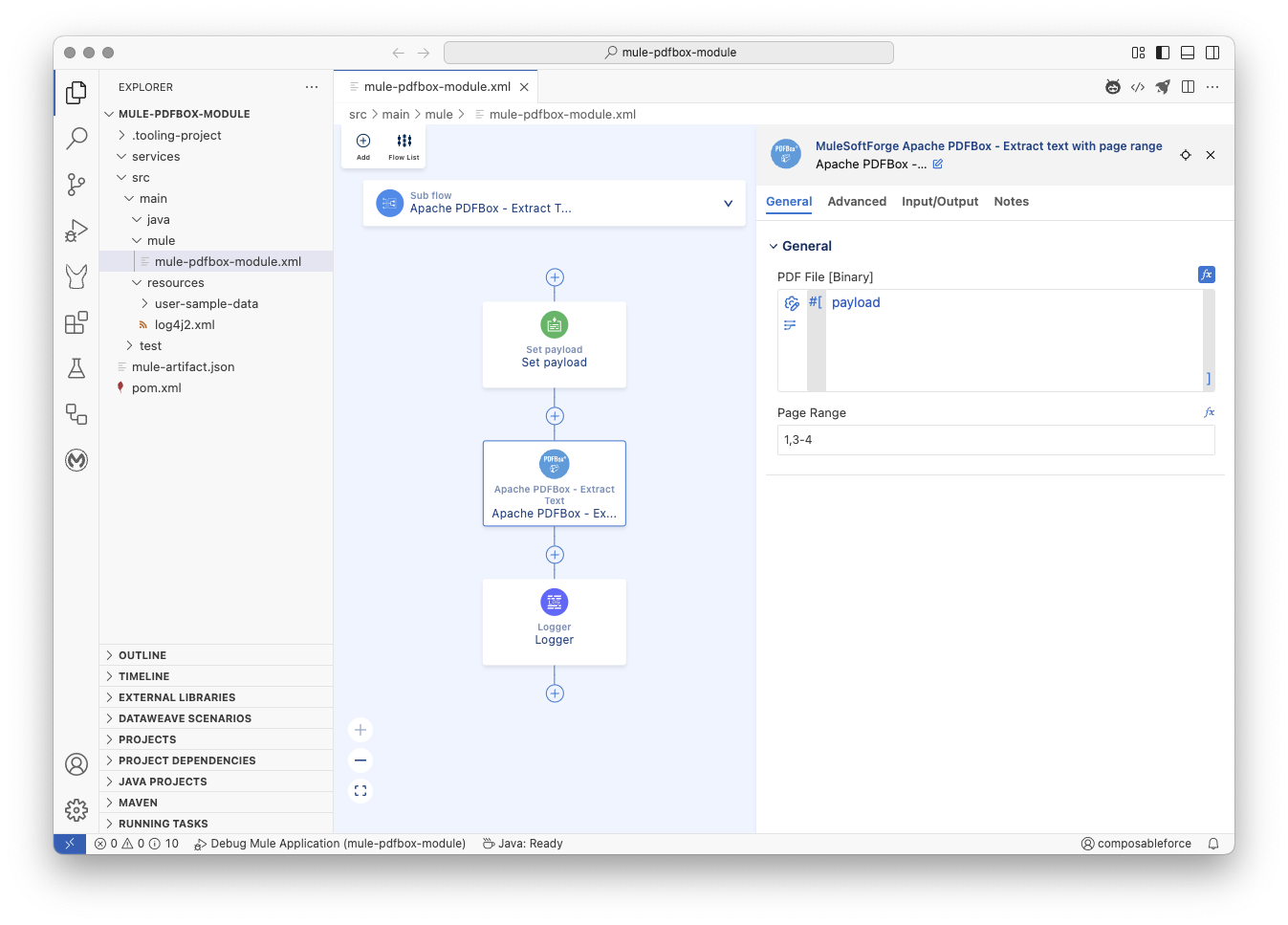Click the Page Range input field
The width and height of the screenshot is (1288, 925).
coord(995,440)
